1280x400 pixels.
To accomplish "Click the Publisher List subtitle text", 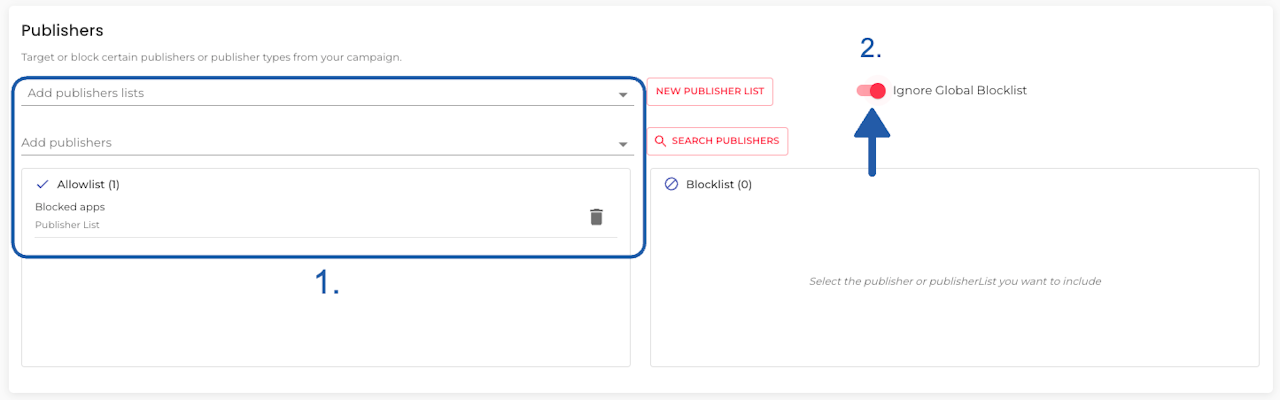I will coord(67,225).
